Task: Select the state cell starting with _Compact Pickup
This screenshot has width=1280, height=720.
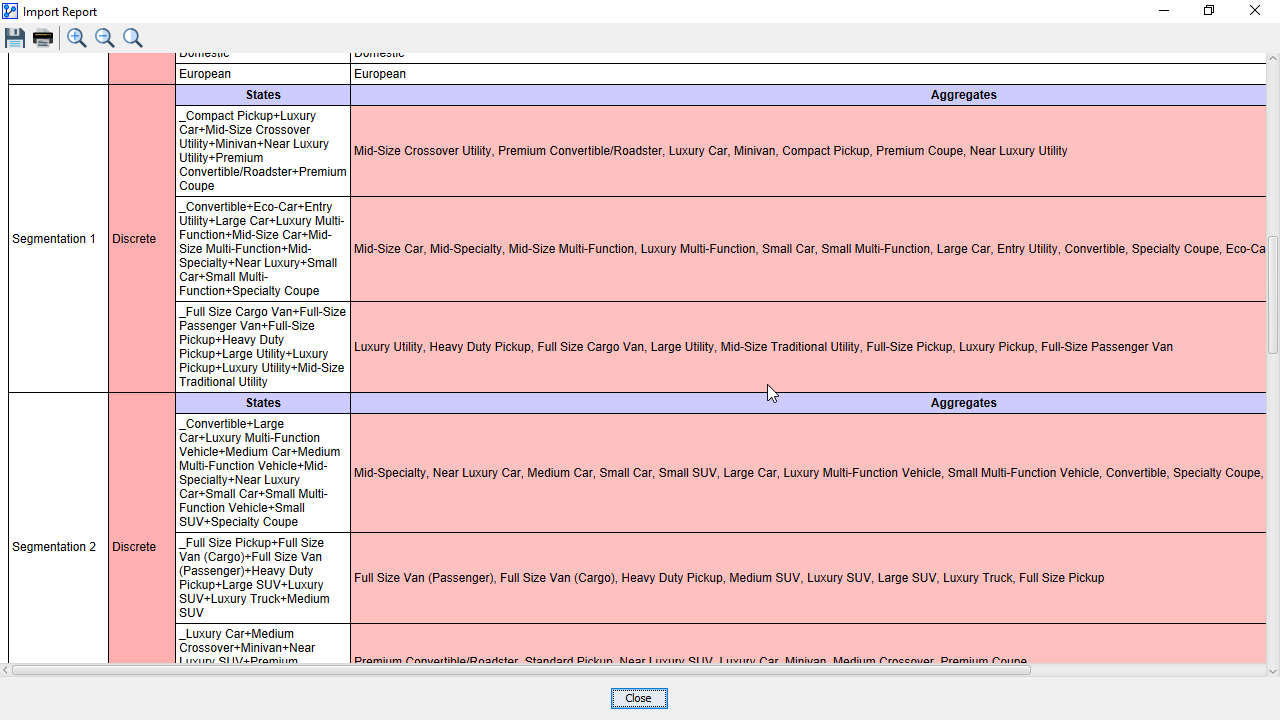Action: (262, 151)
